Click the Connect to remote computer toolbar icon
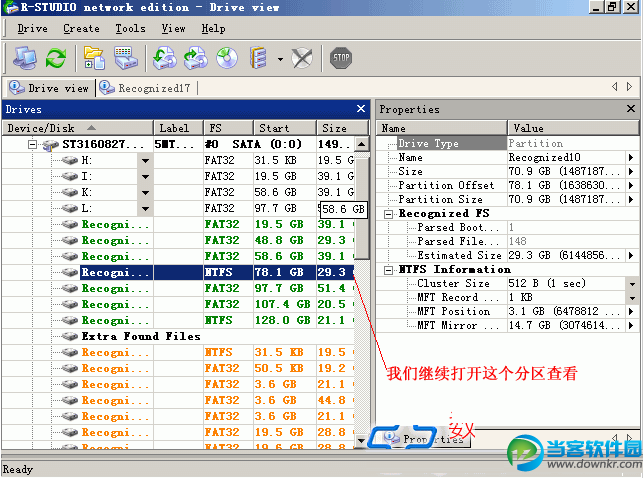This screenshot has height=478, width=643. 25,58
